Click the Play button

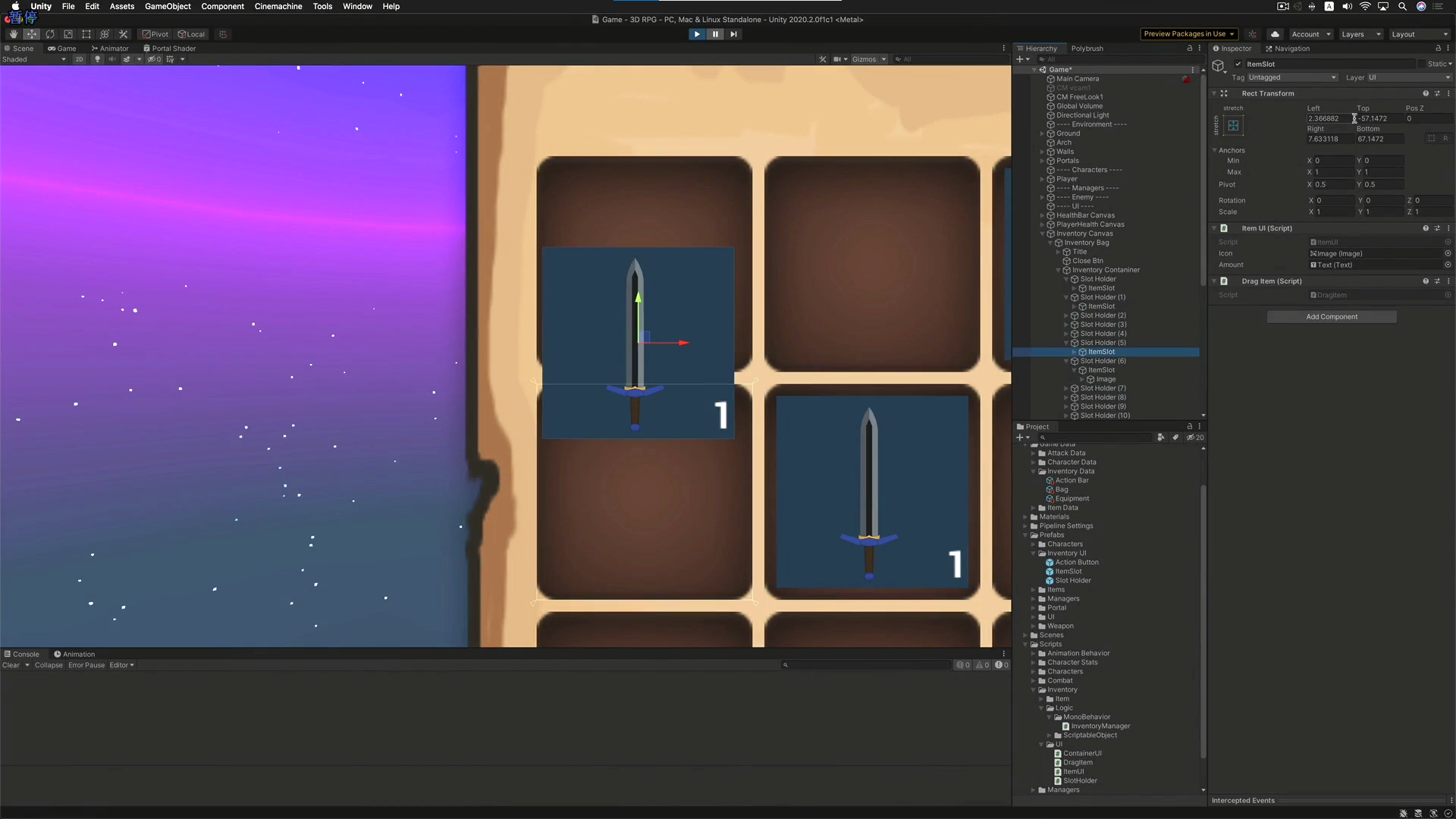point(696,34)
